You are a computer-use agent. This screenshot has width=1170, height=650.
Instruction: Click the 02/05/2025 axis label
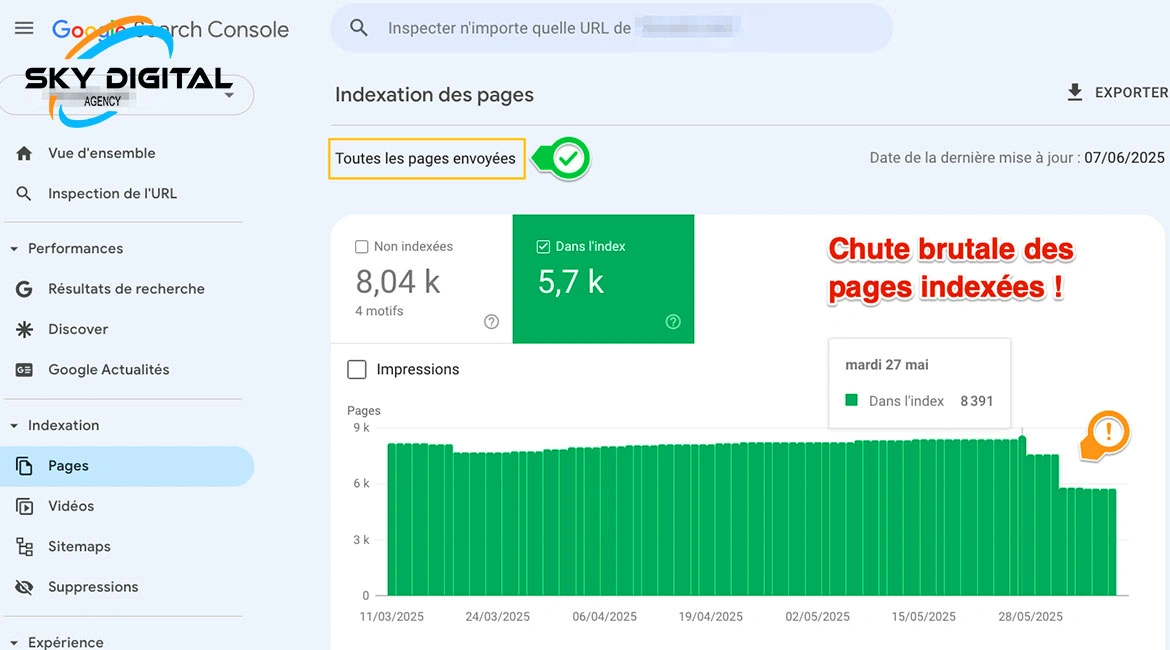click(x=817, y=616)
